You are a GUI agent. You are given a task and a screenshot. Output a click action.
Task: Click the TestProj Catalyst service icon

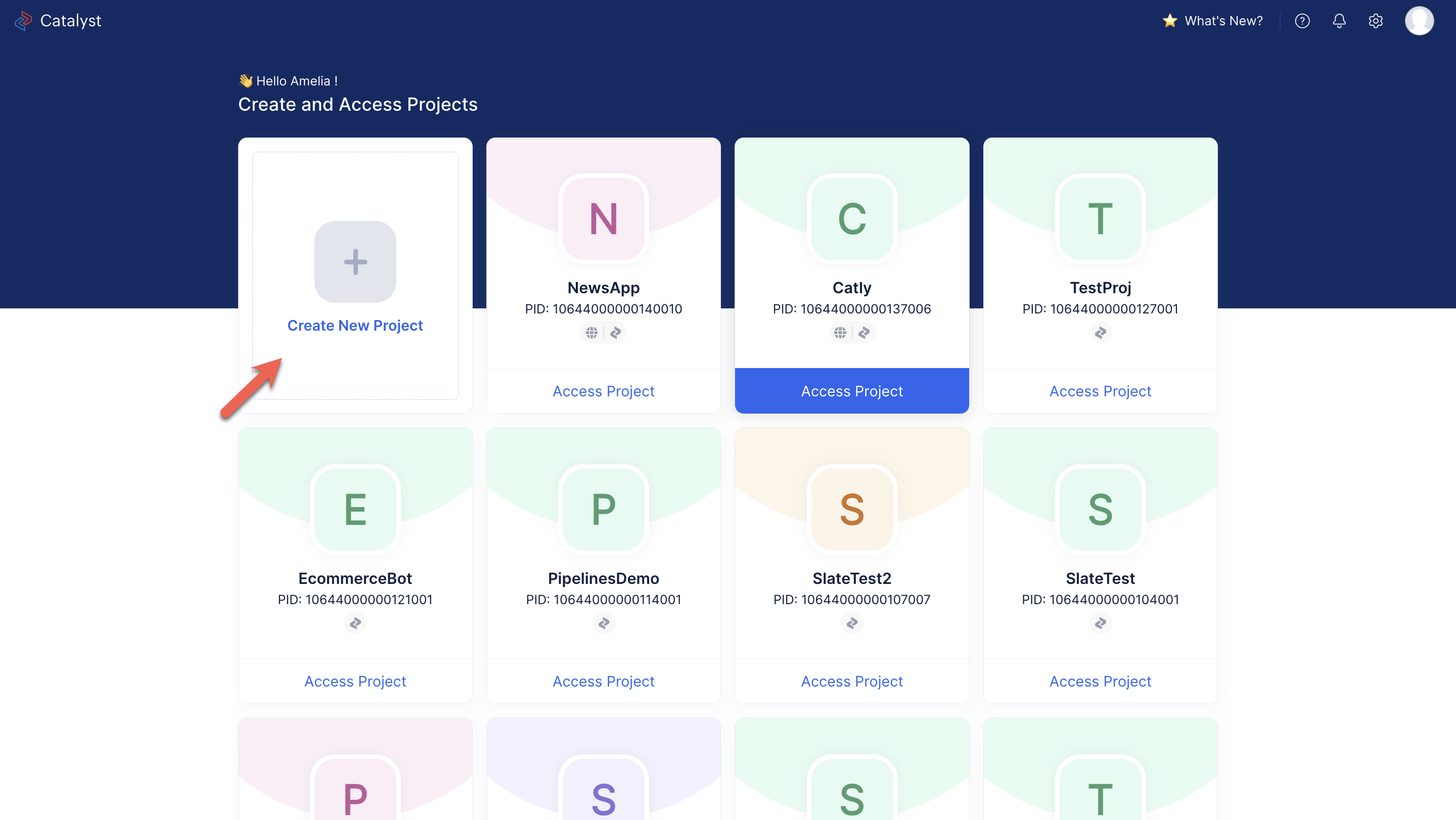tap(1101, 333)
